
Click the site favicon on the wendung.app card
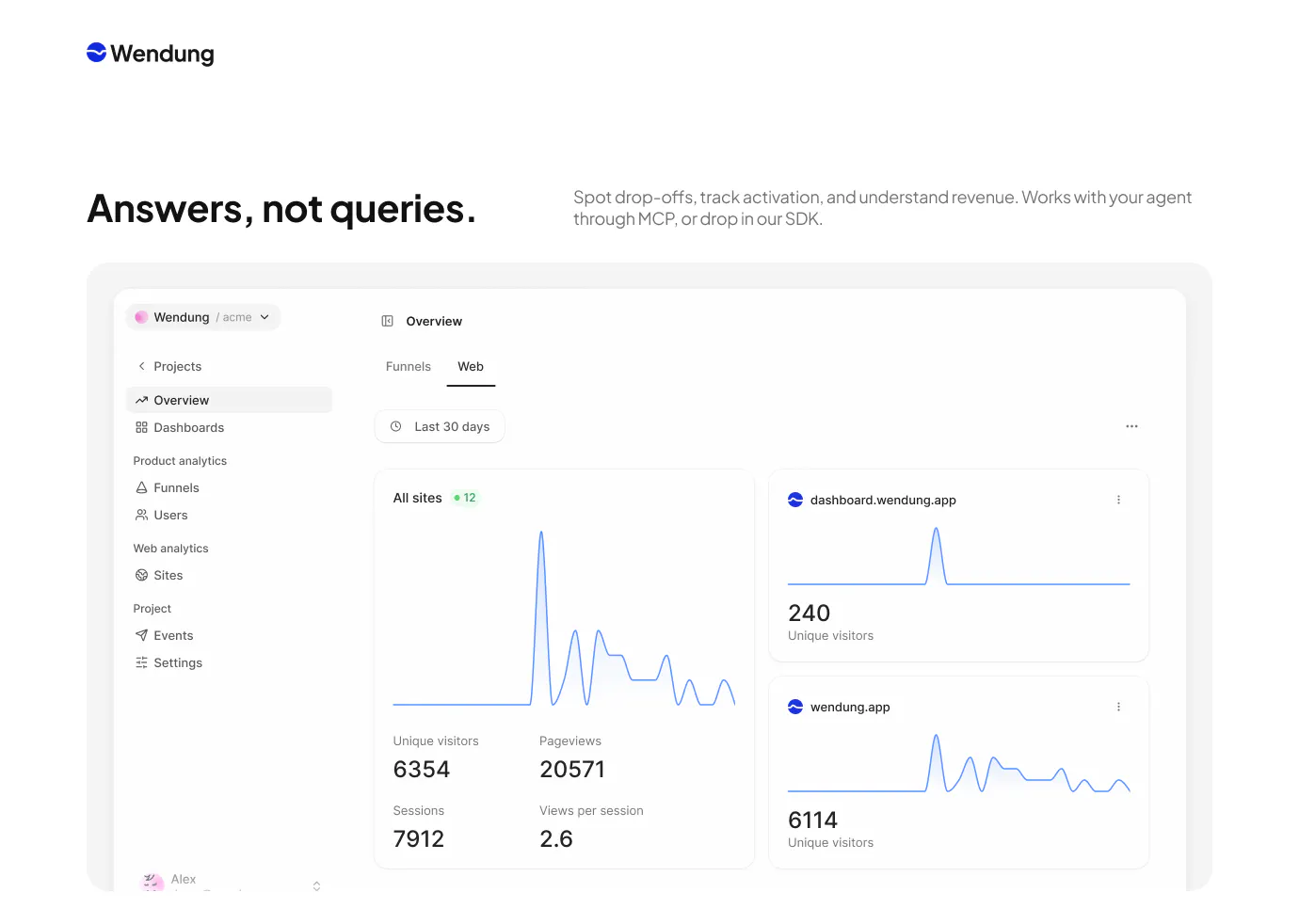(795, 707)
